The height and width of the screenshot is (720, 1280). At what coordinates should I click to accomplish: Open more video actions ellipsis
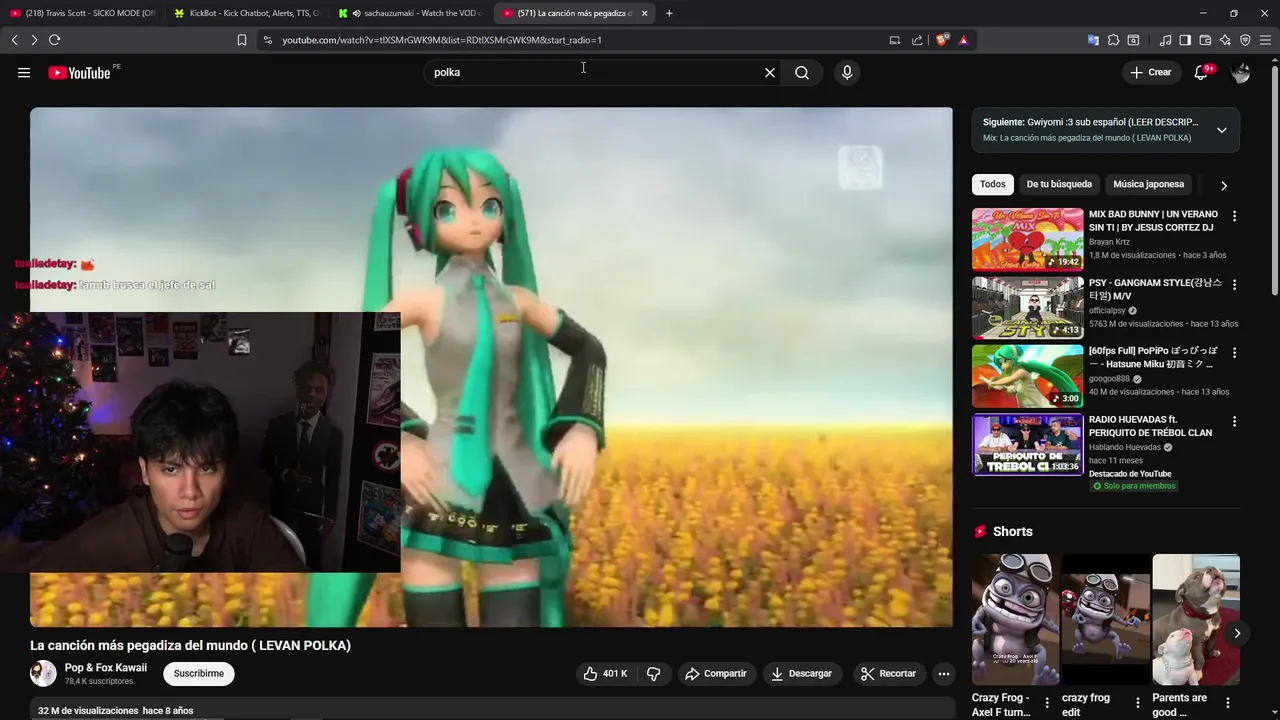pyautogui.click(x=943, y=674)
